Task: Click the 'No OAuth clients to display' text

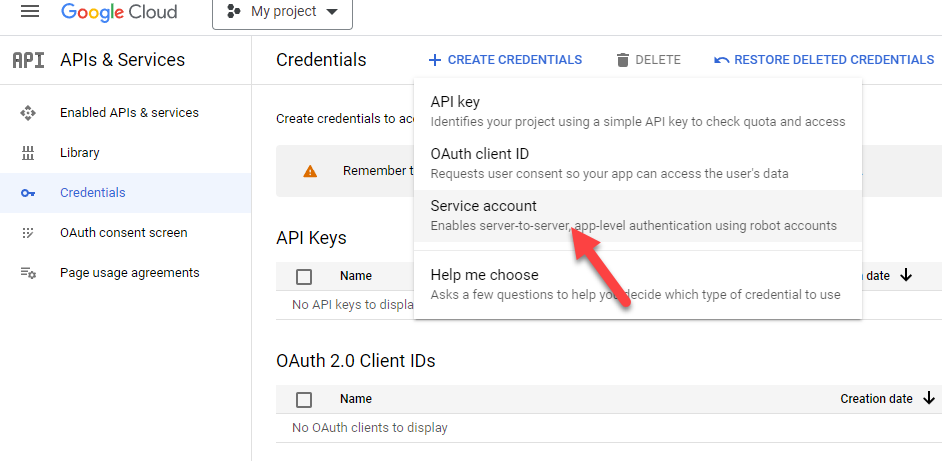Action: pyautogui.click(x=369, y=428)
